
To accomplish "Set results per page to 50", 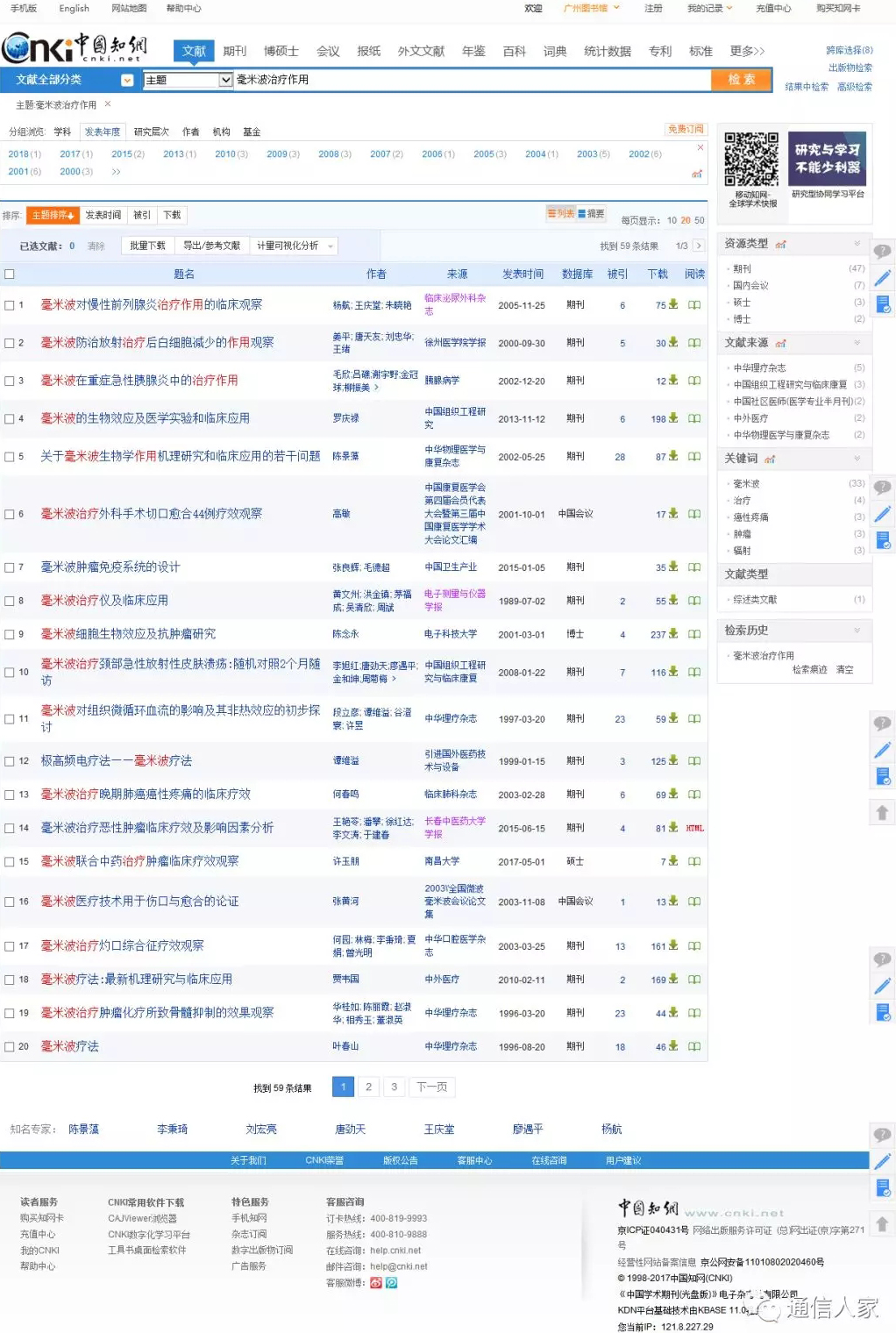I will [x=700, y=220].
